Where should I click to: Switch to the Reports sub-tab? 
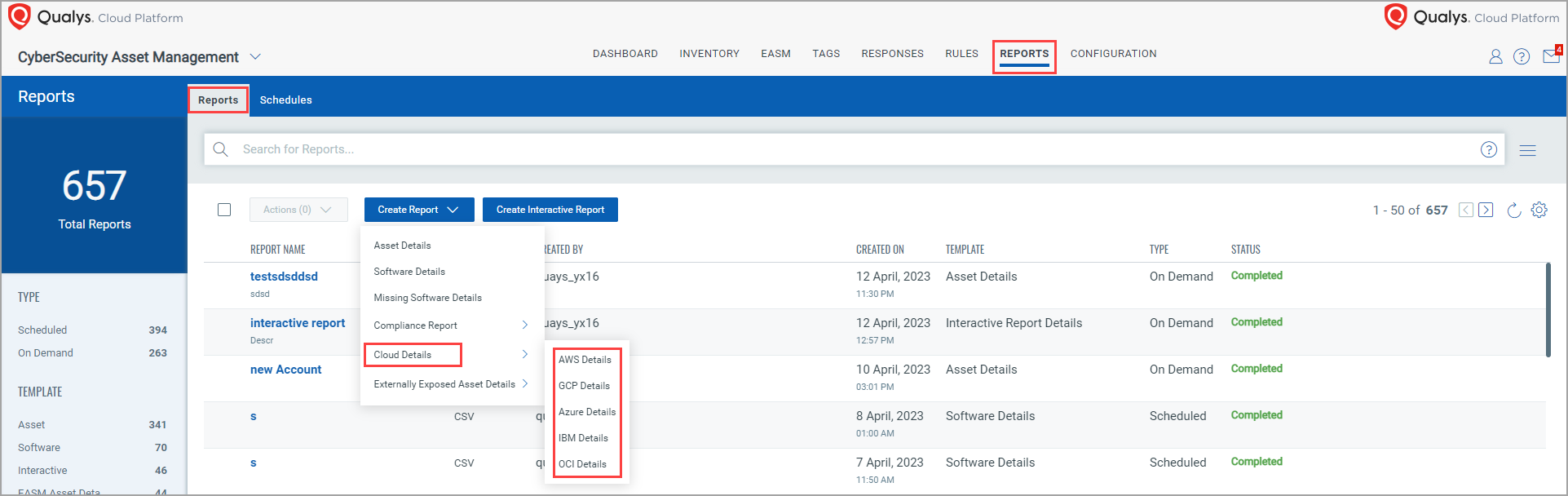(x=218, y=100)
